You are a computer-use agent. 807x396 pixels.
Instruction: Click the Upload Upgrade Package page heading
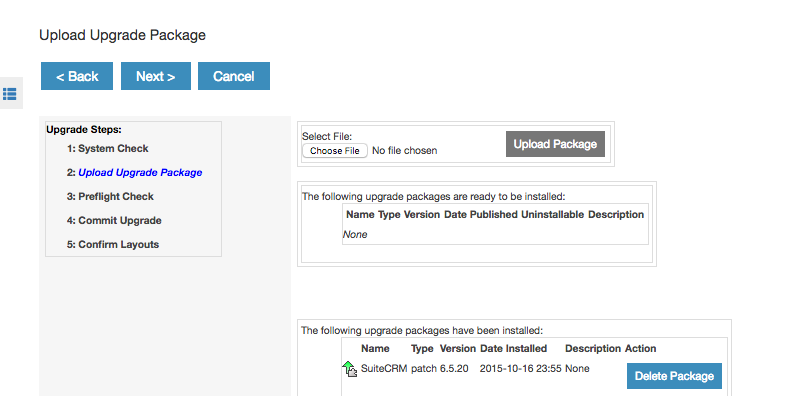[122, 35]
